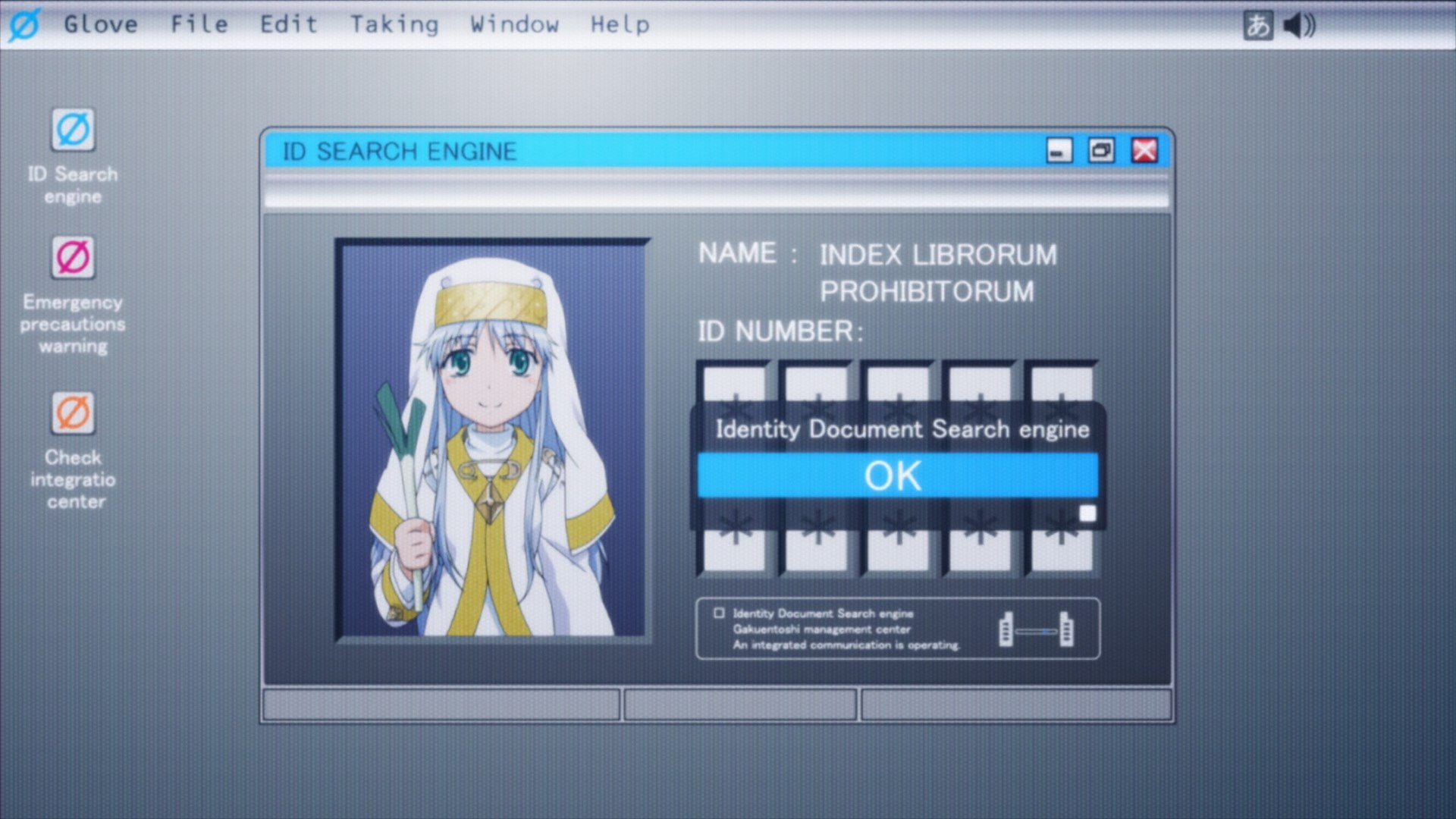Click the speaker volume icon
The image size is (1456, 819).
pyautogui.click(x=1300, y=25)
